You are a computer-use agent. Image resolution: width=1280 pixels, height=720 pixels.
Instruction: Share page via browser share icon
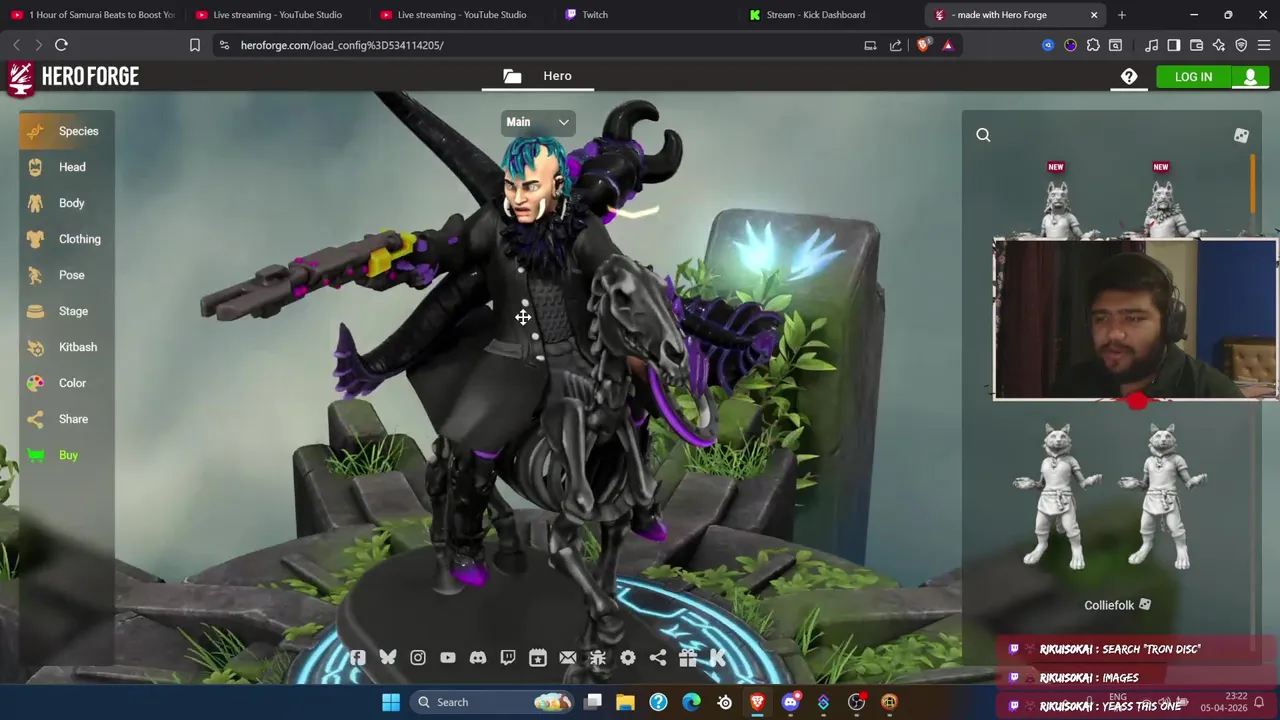tap(895, 45)
